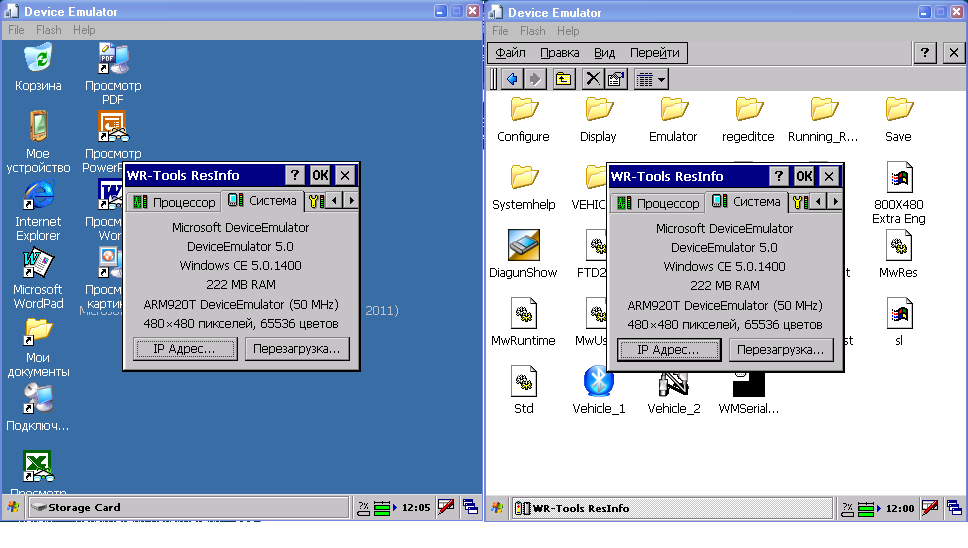Open Просмотр PowerPoint desktop icon

pyautogui.click(x=112, y=141)
